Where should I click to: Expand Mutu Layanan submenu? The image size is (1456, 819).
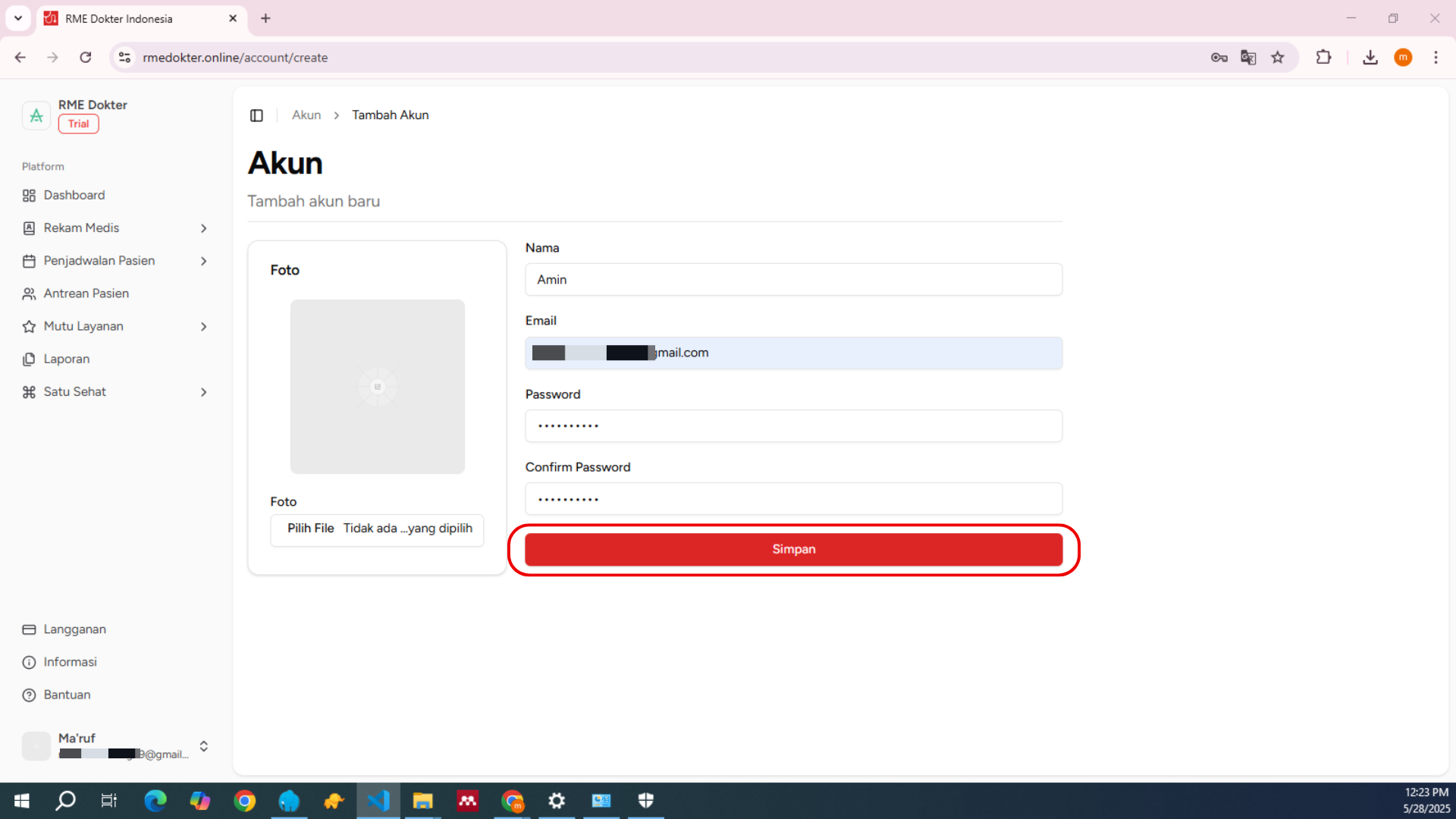[x=203, y=327]
